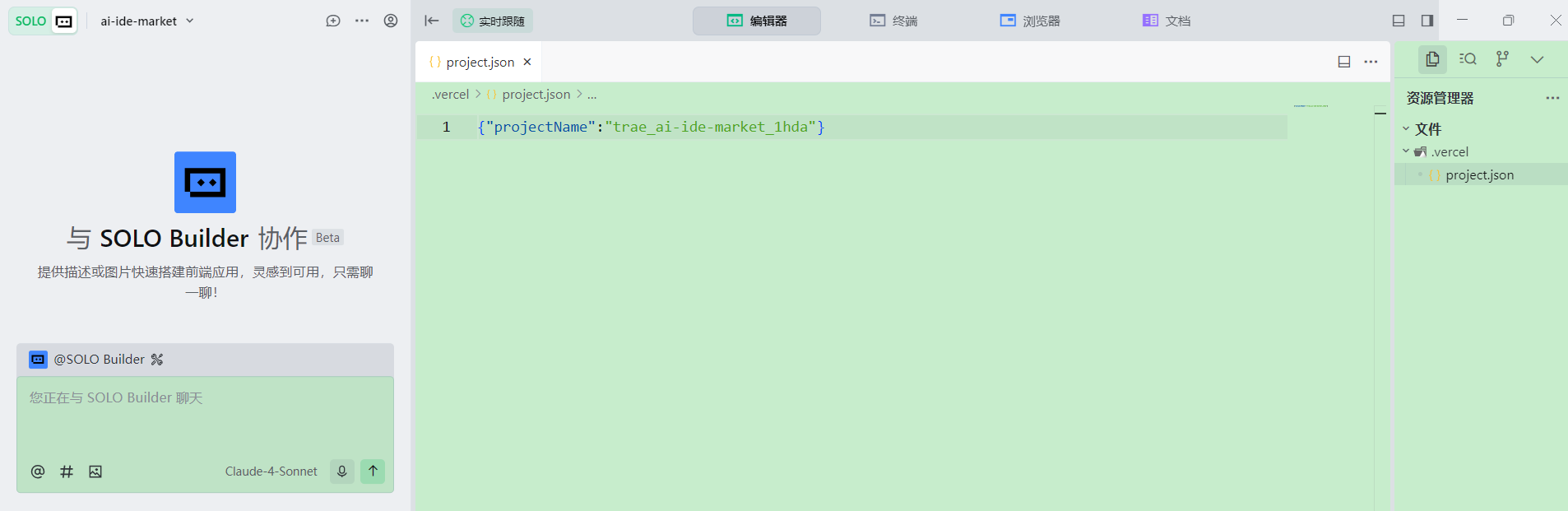This screenshot has width=1568, height=511.
Task: Insert an @ mention in chat
Action: tap(38, 472)
